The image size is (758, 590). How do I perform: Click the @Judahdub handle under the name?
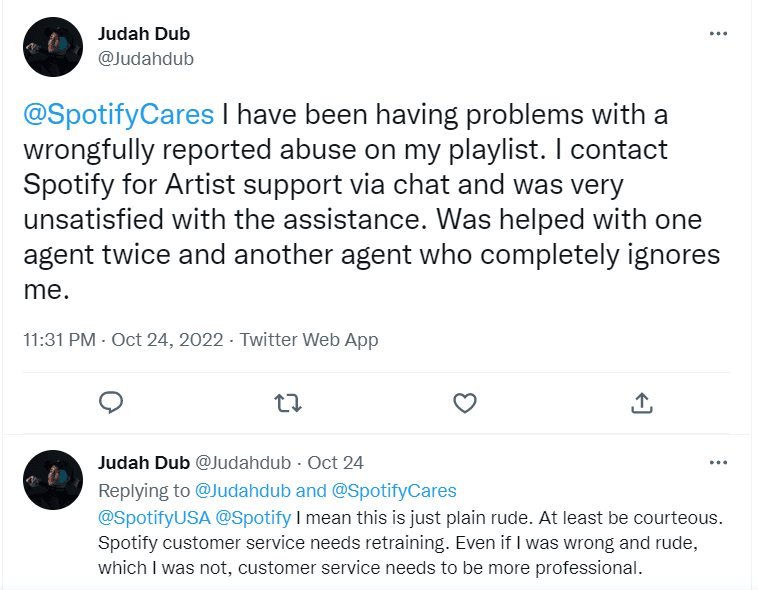point(146,59)
